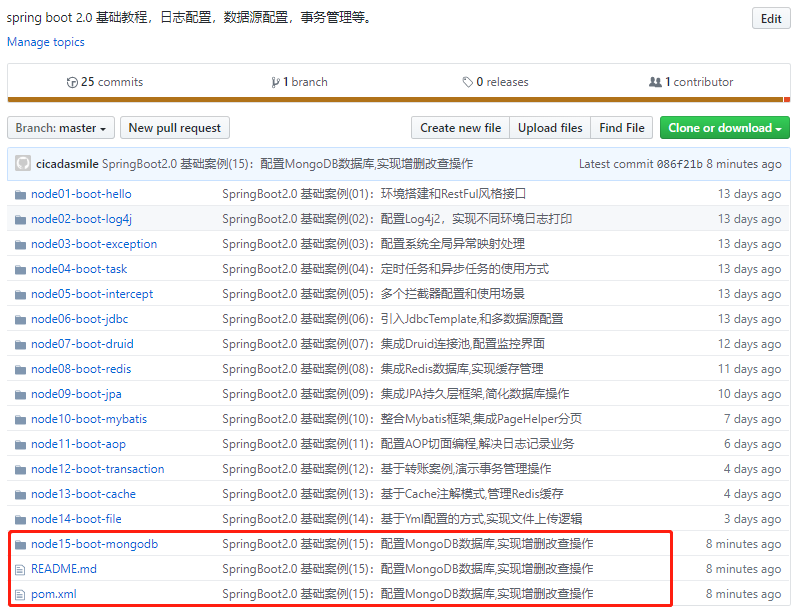Viewport: 799px width, 613px height.
Task: Open the node11-boot-aop folder
Action: coord(78,444)
